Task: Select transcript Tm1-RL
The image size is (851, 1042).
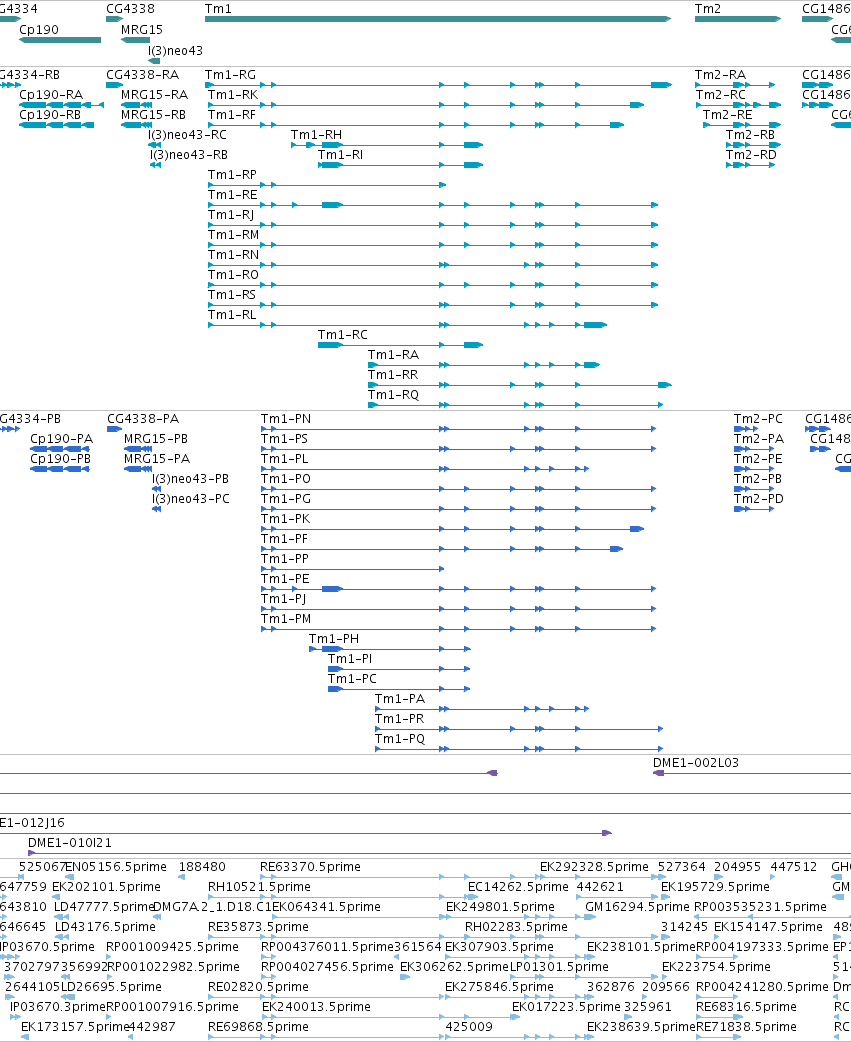Action: [407, 324]
